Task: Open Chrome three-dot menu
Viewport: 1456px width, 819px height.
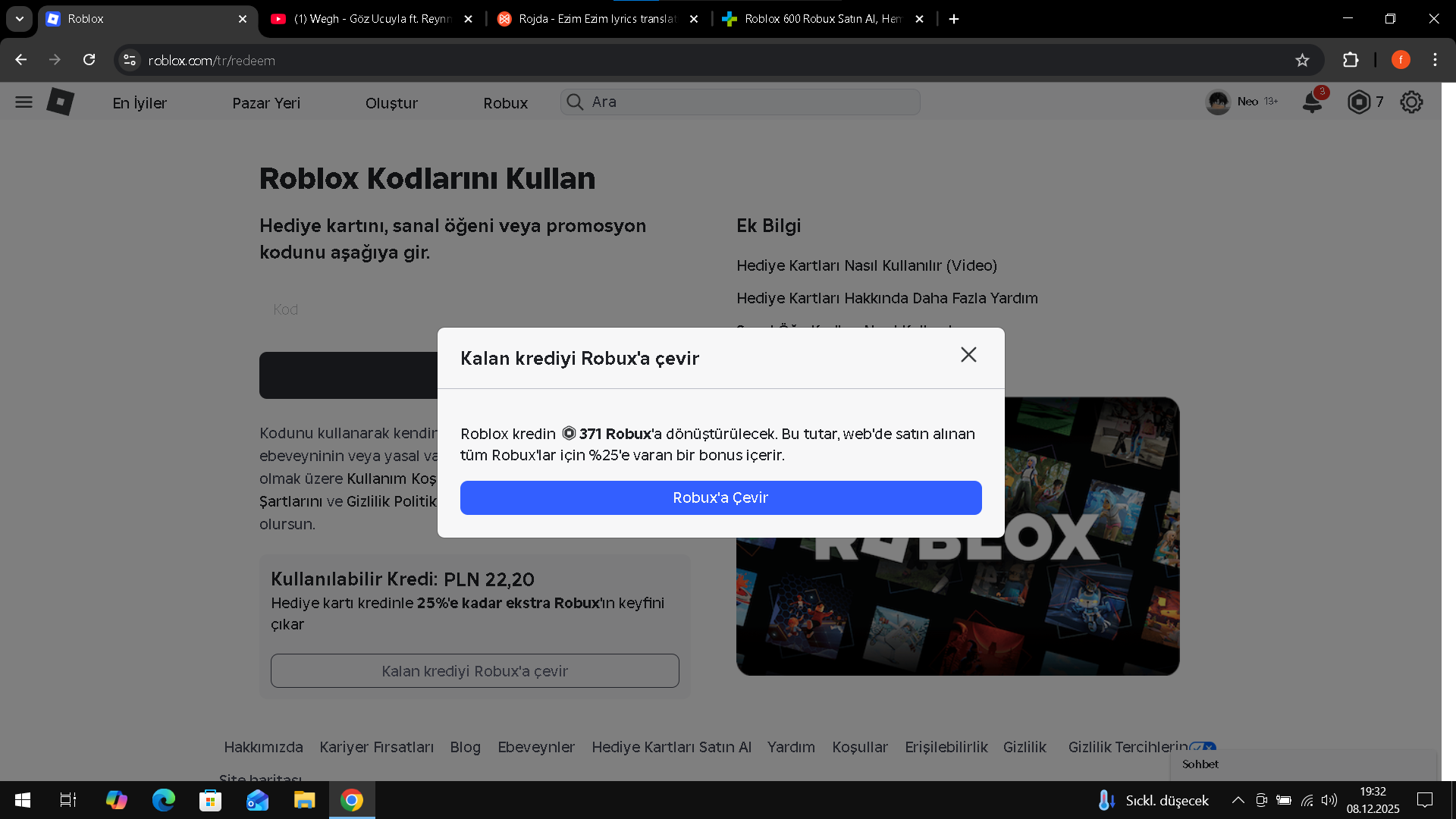Action: click(x=1435, y=60)
